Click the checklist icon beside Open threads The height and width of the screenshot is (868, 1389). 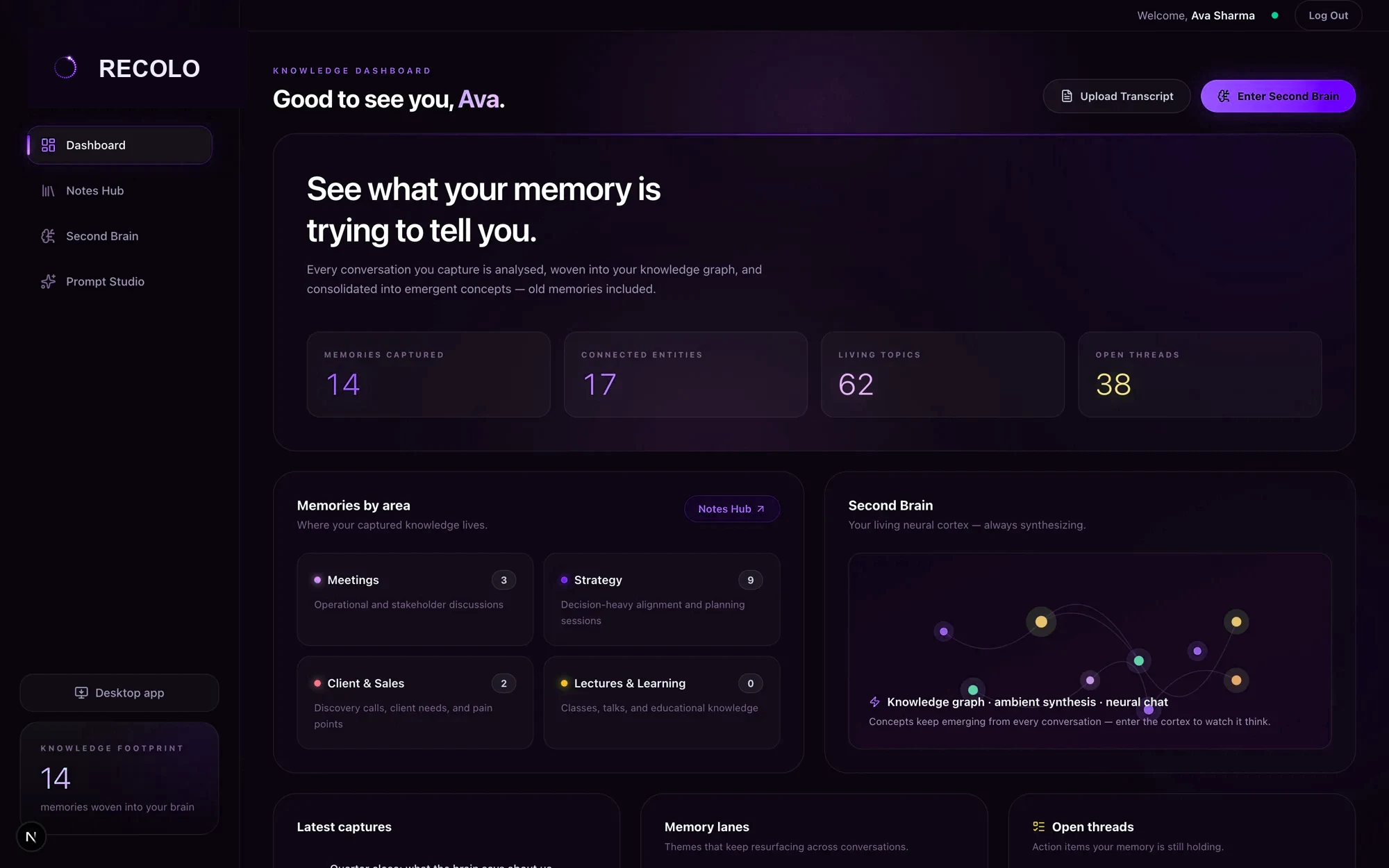click(1038, 827)
